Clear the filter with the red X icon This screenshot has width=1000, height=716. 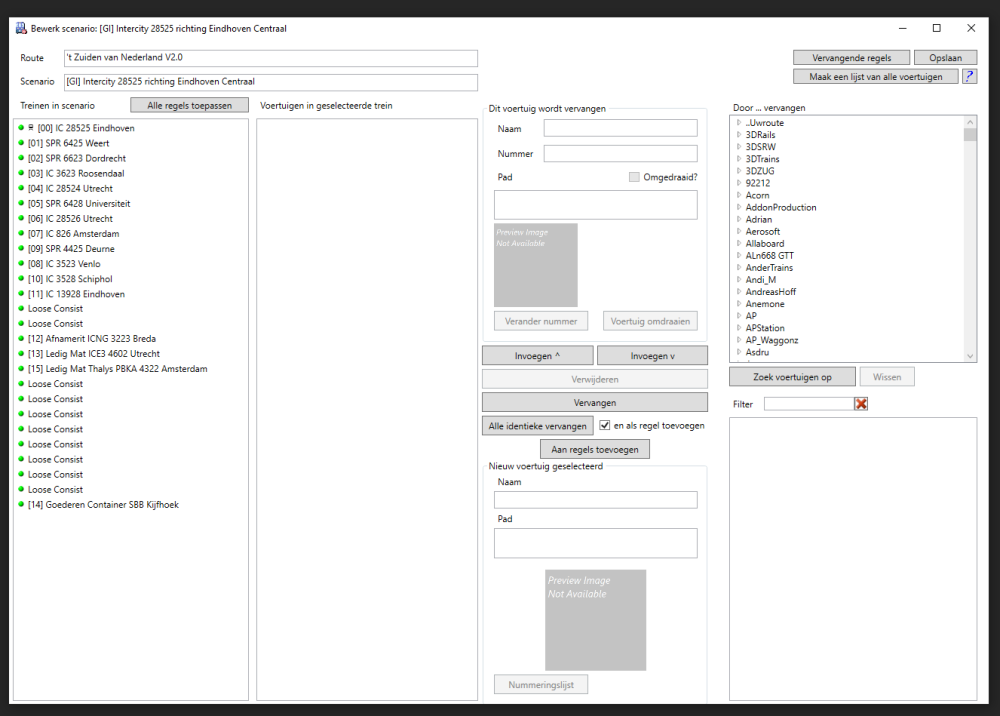(861, 404)
